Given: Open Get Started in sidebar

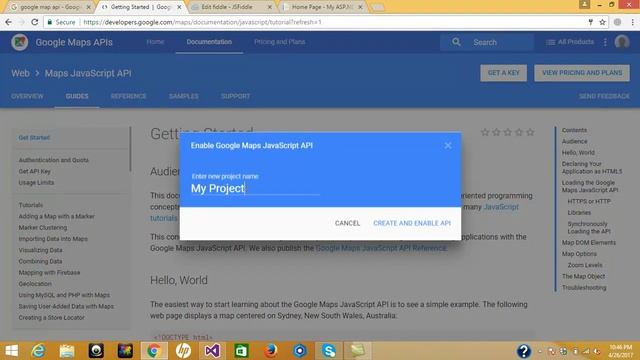Looking at the screenshot, I should [x=34, y=138].
